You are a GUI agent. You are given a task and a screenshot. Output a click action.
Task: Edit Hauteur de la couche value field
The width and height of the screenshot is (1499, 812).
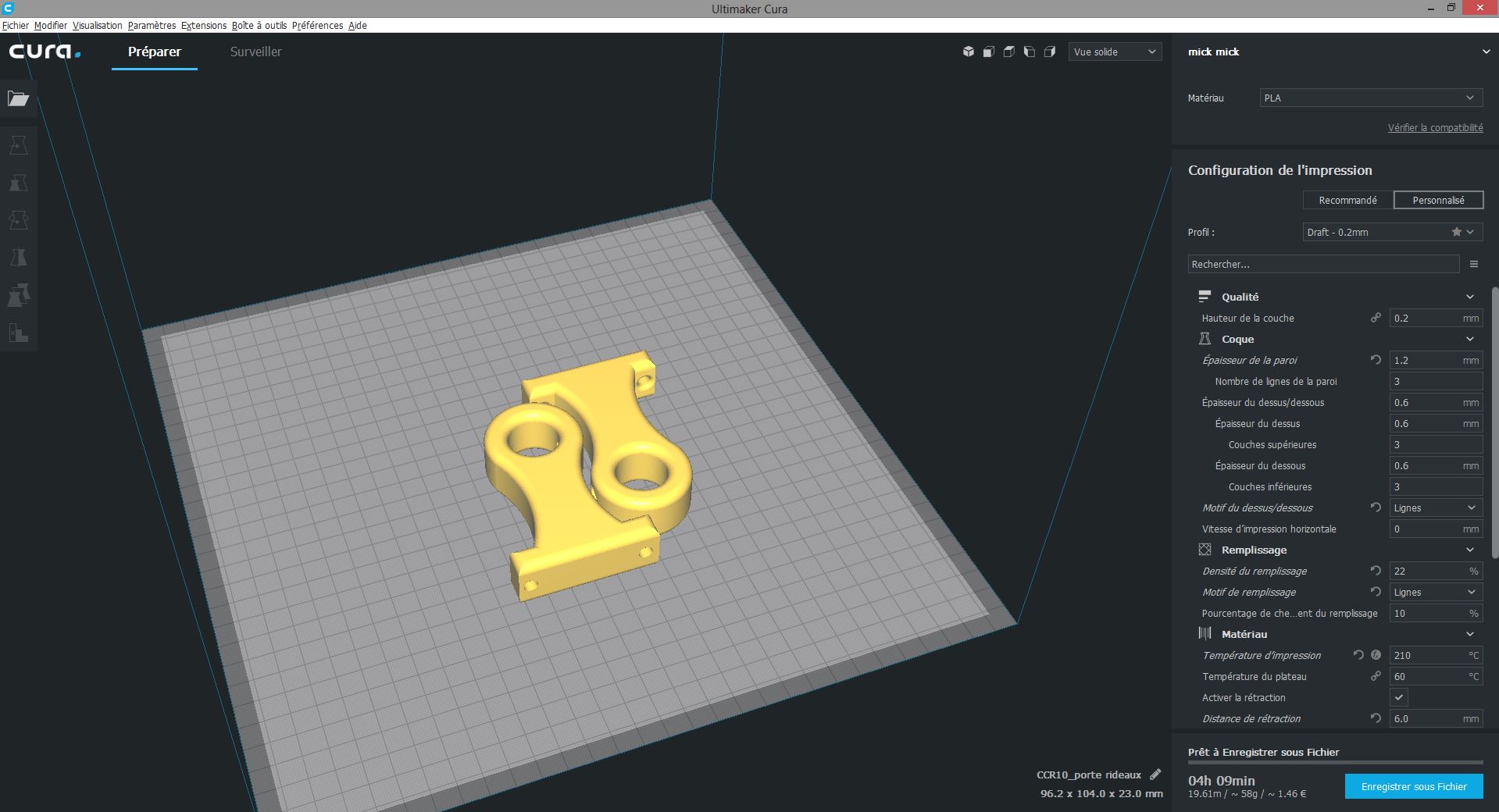point(1436,318)
